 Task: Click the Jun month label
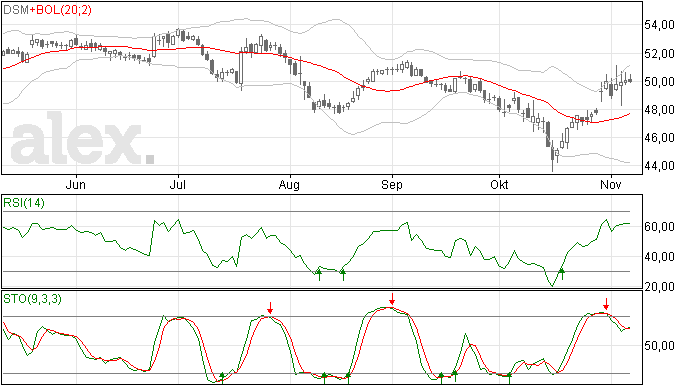(76, 184)
